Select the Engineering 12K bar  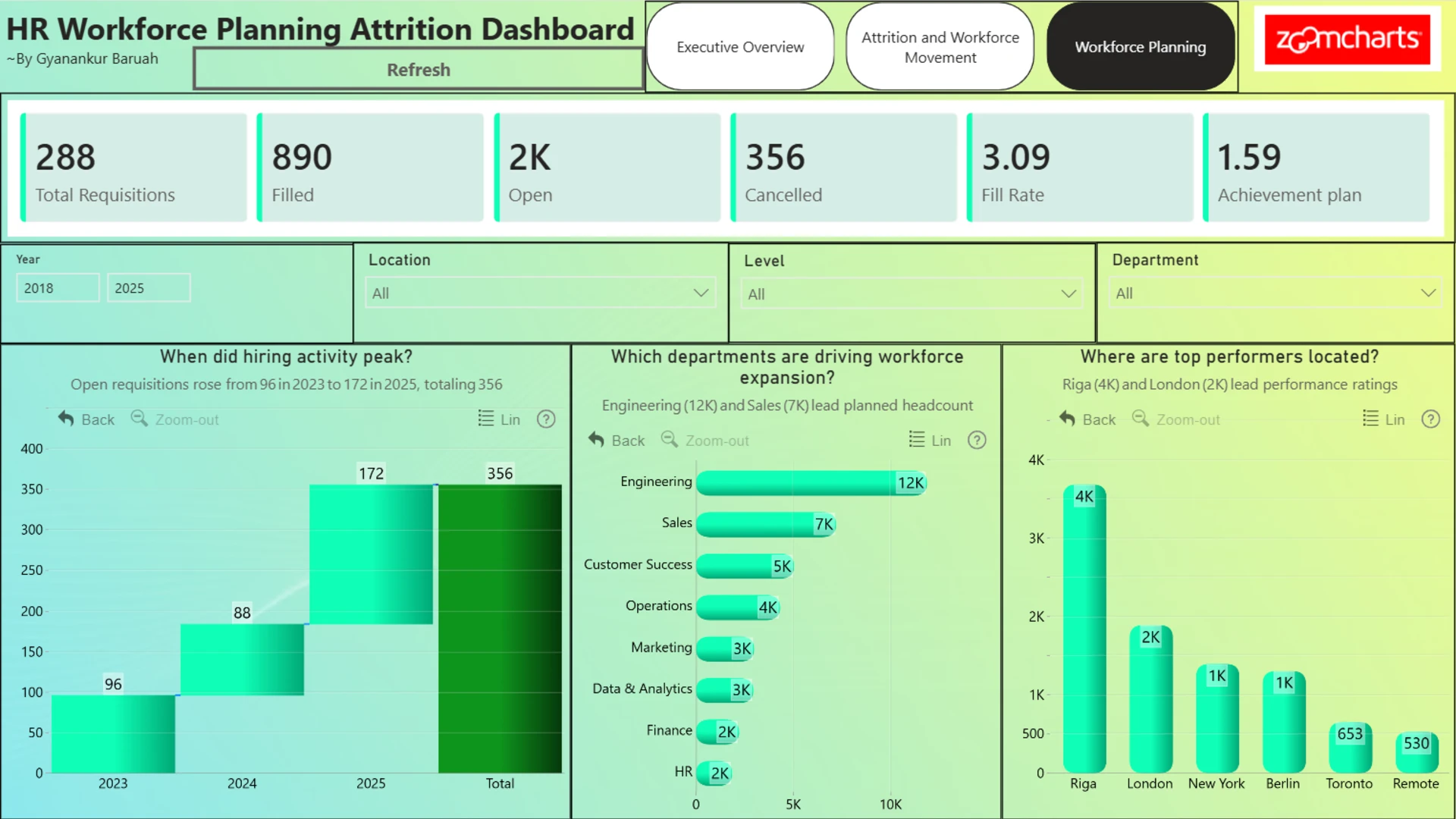(811, 482)
